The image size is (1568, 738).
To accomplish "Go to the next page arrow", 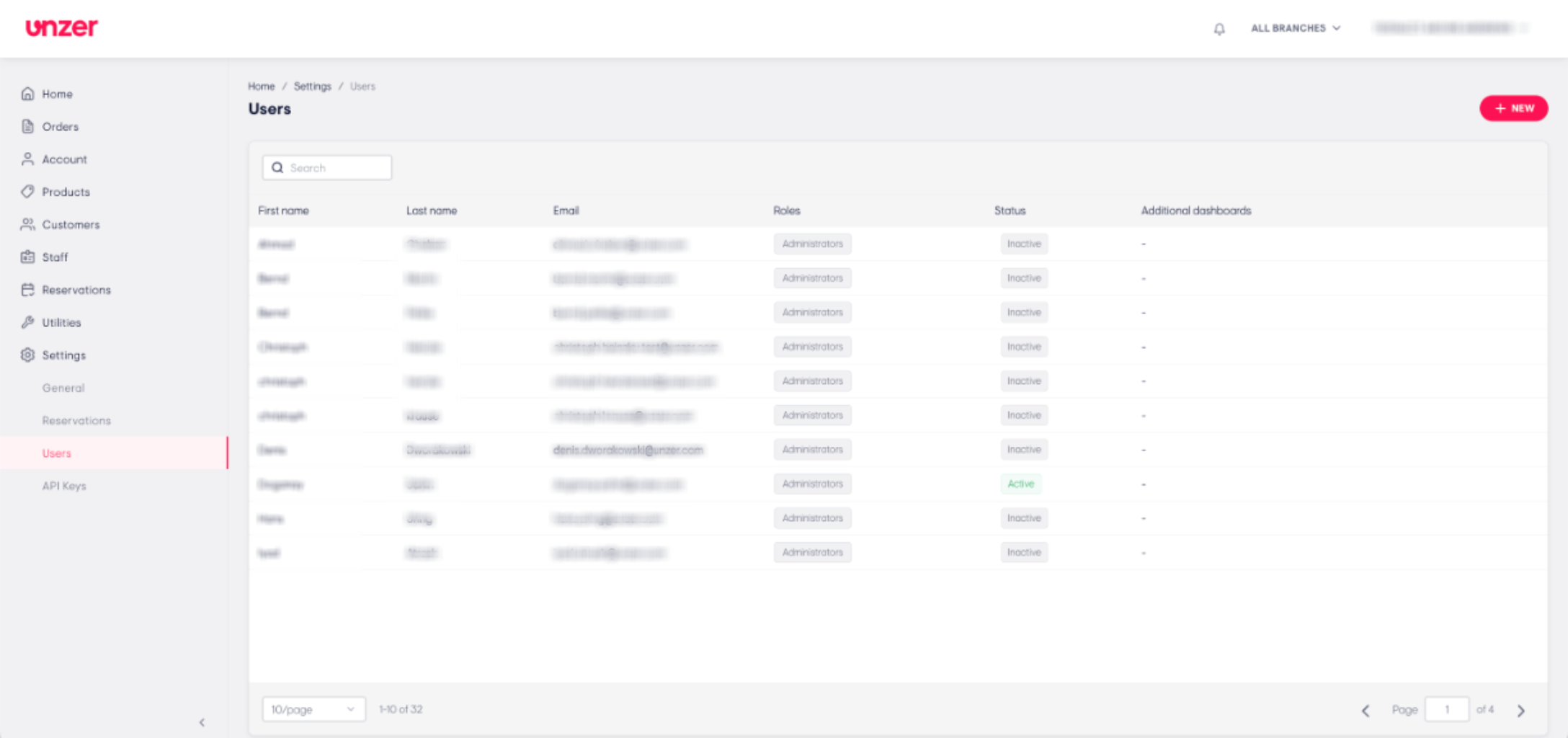I will [x=1521, y=711].
